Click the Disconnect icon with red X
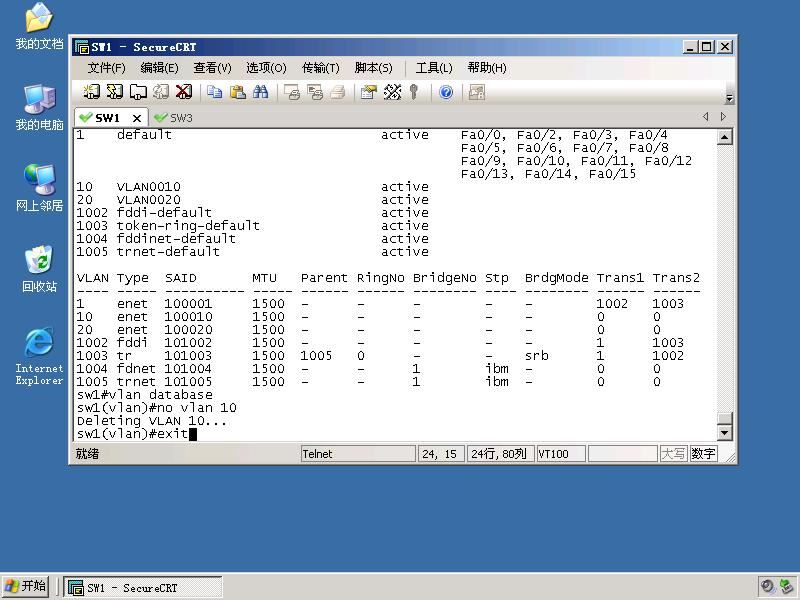The height and width of the screenshot is (600, 800). [184, 92]
